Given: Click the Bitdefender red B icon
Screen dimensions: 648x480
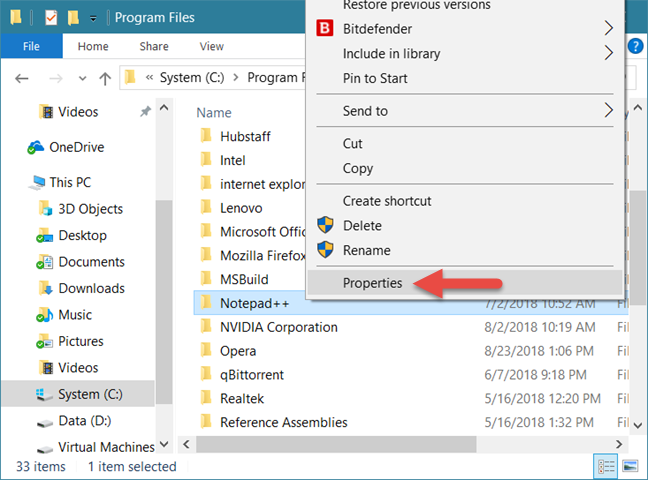Looking at the screenshot, I should pos(325,29).
